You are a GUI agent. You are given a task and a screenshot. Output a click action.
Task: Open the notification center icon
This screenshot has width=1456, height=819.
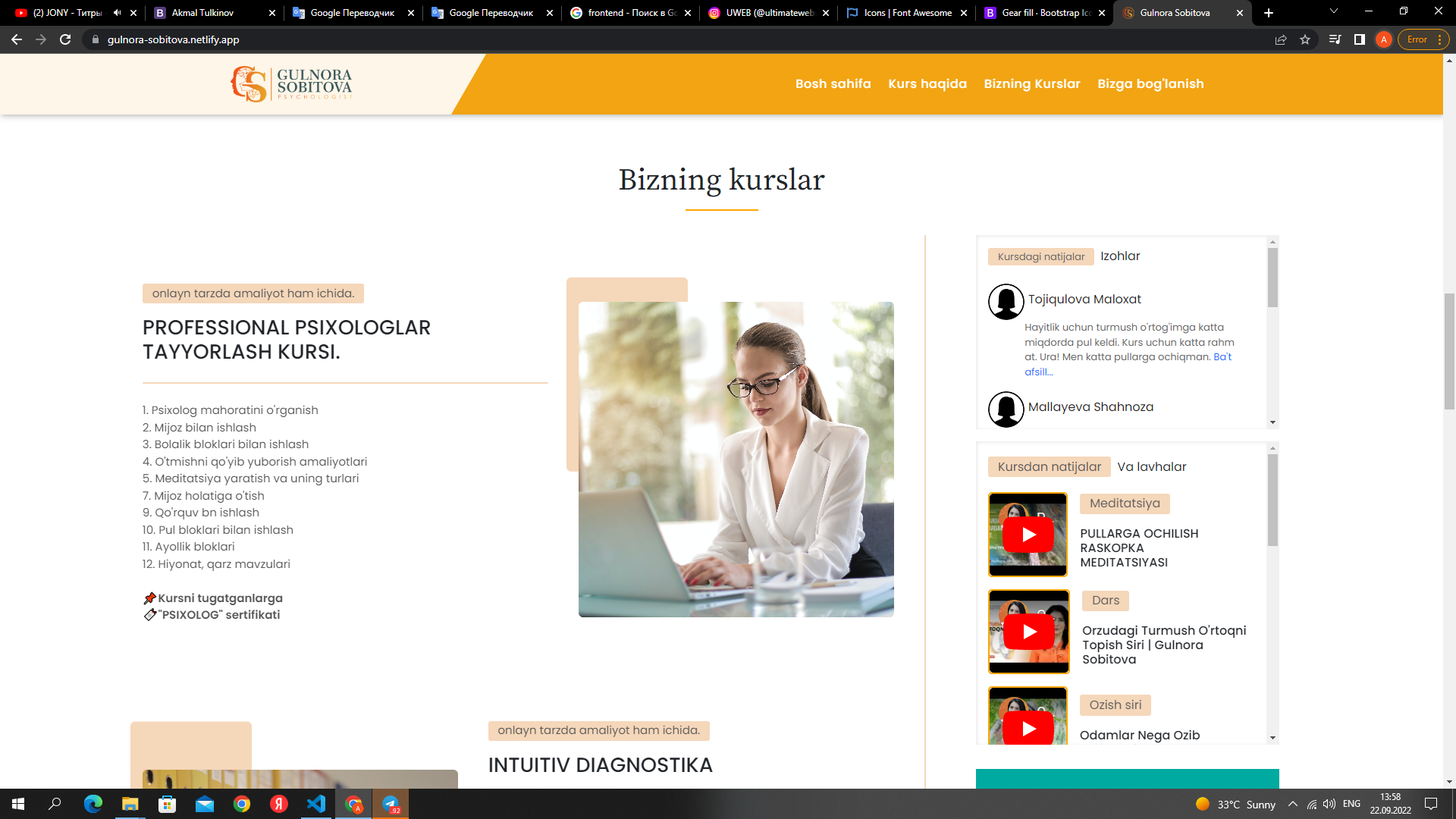pos(1431,804)
